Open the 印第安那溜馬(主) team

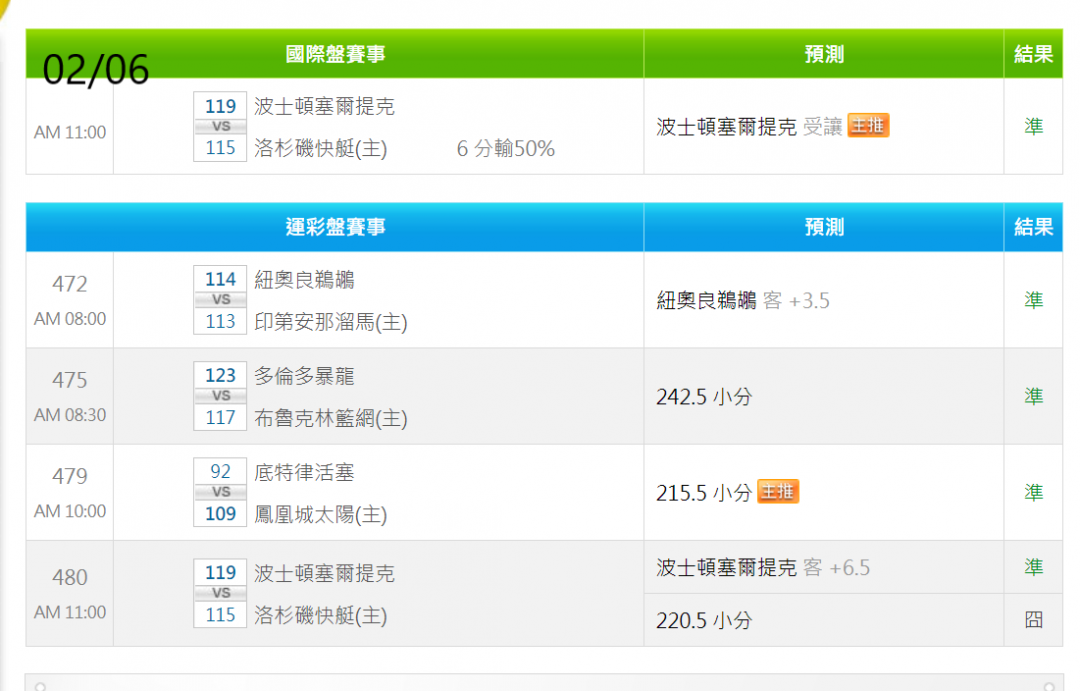pyautogui.click(x=331, y=322)
